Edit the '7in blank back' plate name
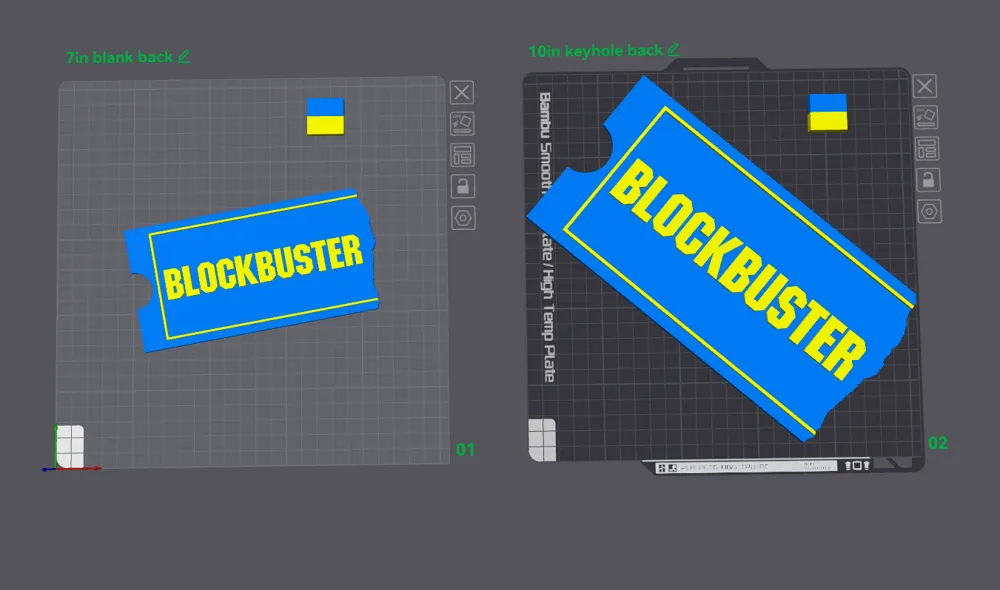Viewport: 1000px width, 590px height. [184, 57]
